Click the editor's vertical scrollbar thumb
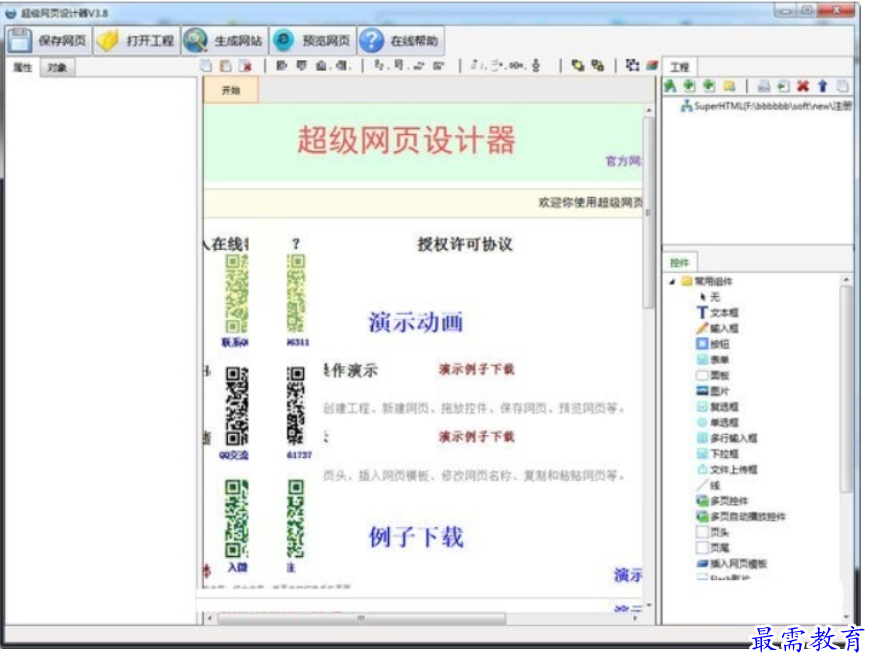The width and height of the screenshot is (873, 671). point(649,213)
